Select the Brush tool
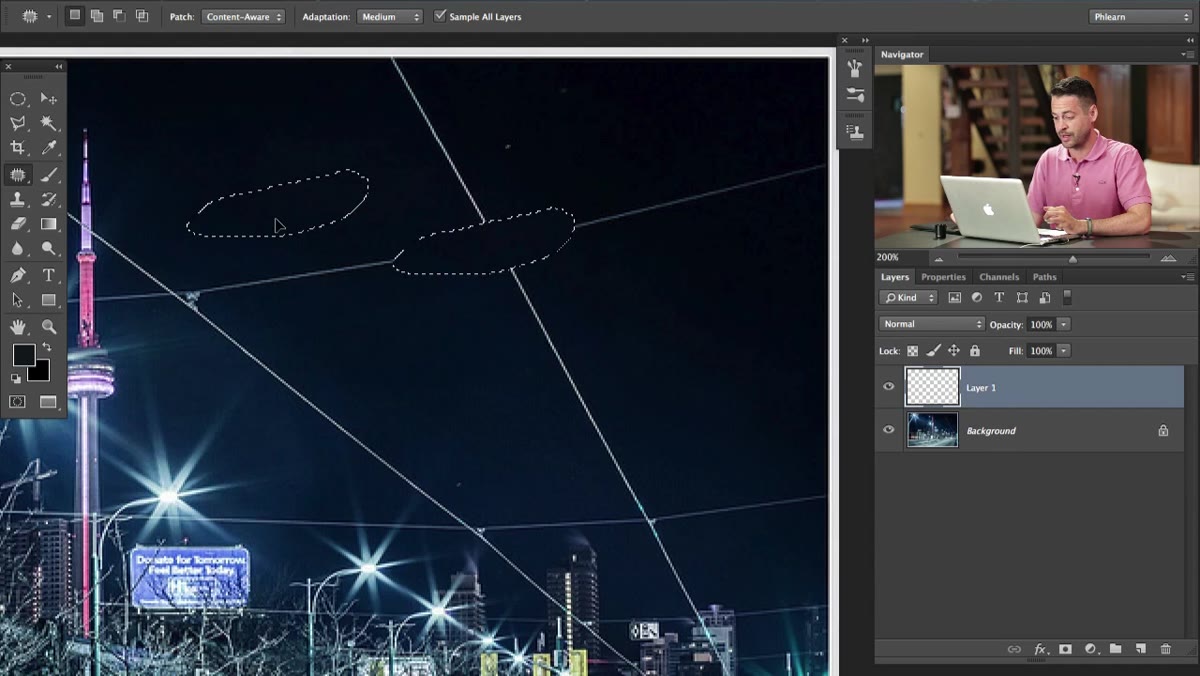The width and height of the screenshot is (1200, 676). click(48, 174)
